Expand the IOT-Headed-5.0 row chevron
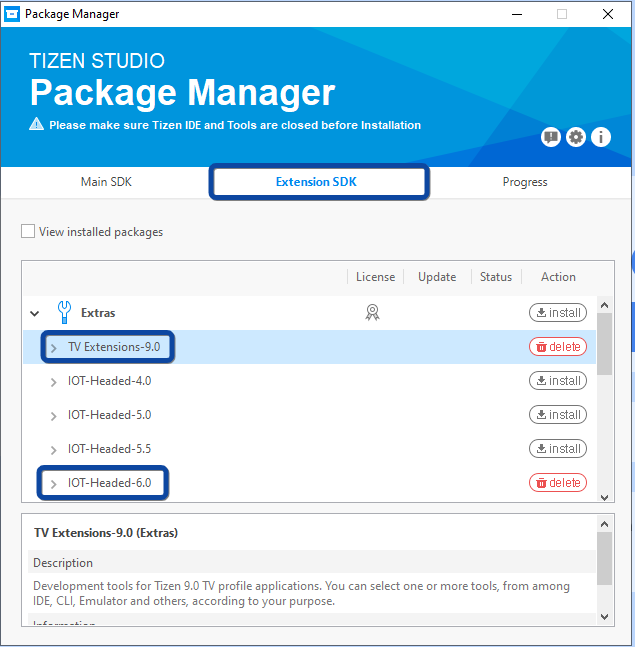635x647 pixels. point(54,416)
